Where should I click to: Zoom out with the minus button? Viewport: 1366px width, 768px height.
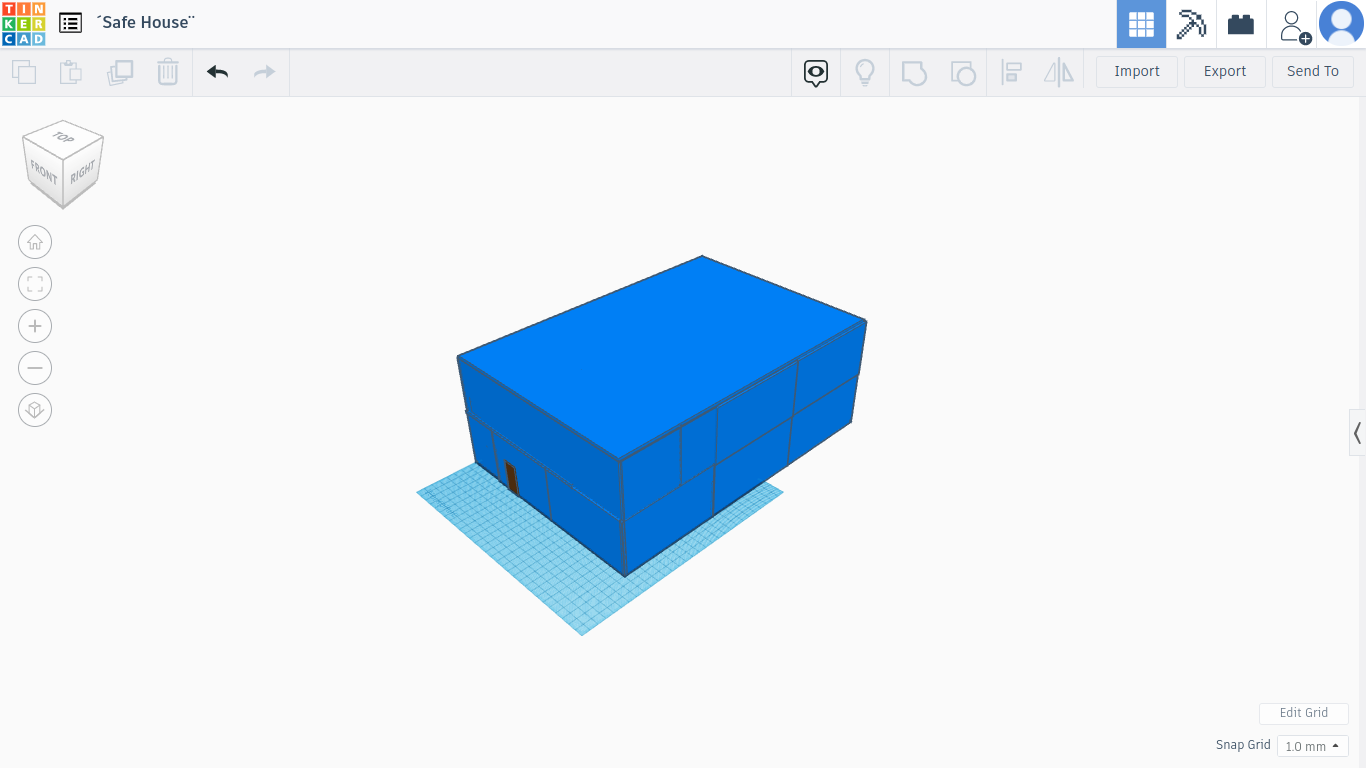[35, 368]
